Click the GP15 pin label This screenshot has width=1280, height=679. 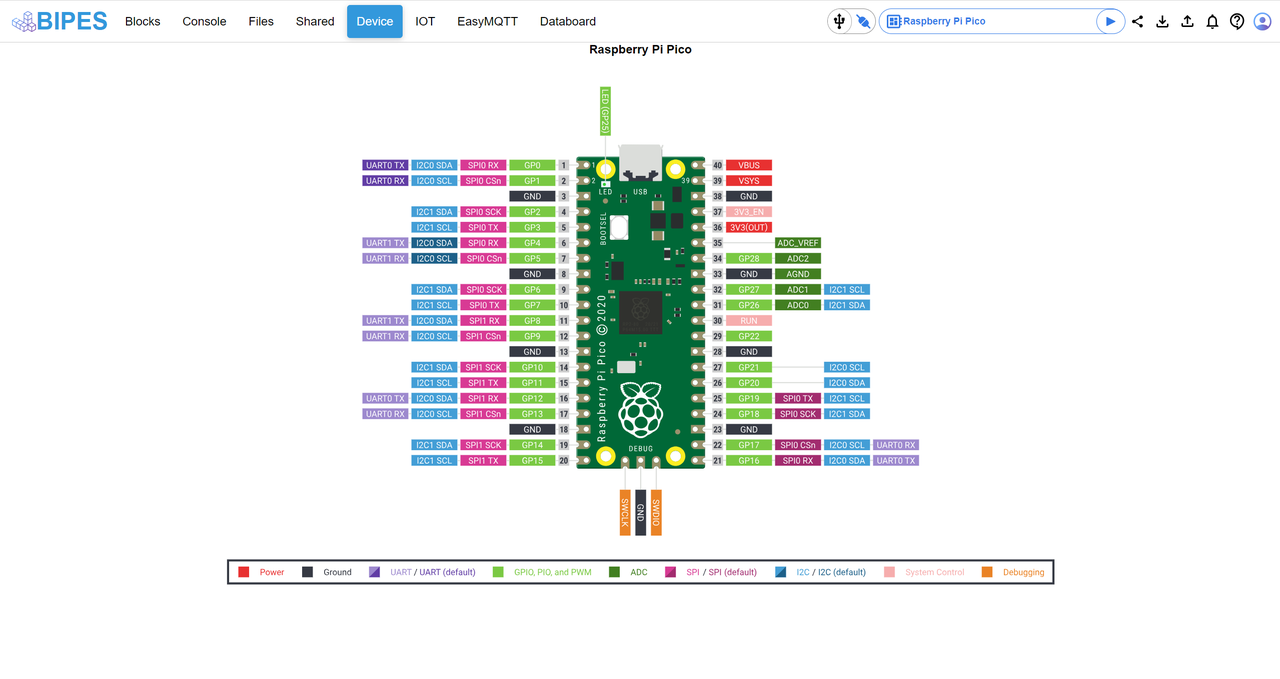[x=532, y=461]
